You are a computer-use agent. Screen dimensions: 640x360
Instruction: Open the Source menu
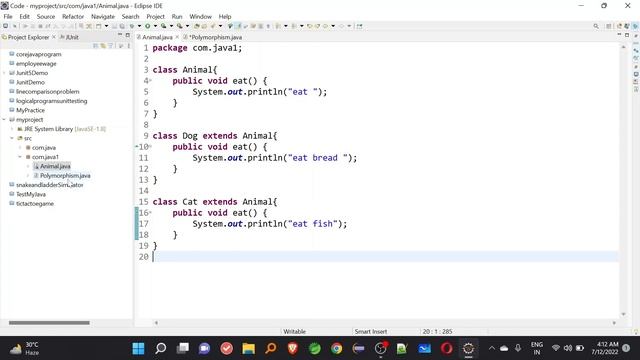click(46, 16)
